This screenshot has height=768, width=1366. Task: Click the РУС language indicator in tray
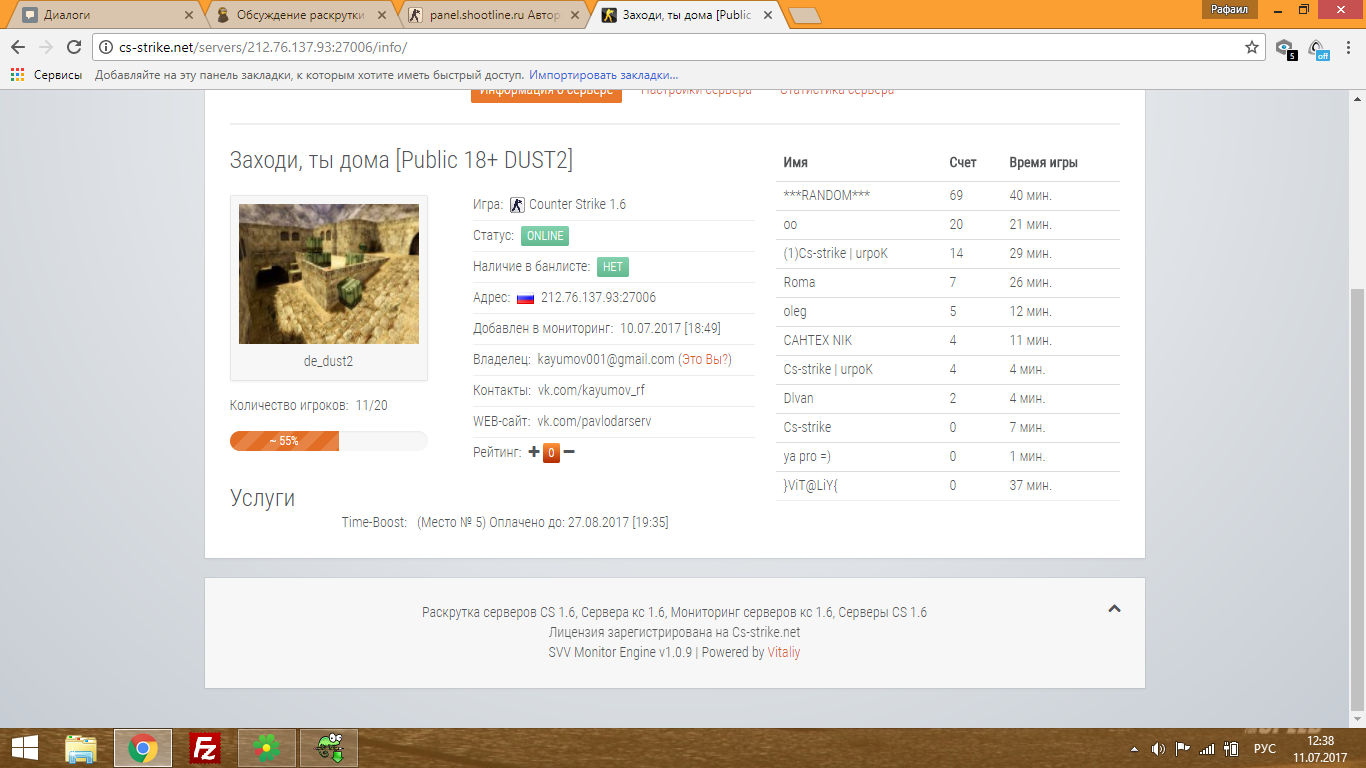(x=1265, y=748)
